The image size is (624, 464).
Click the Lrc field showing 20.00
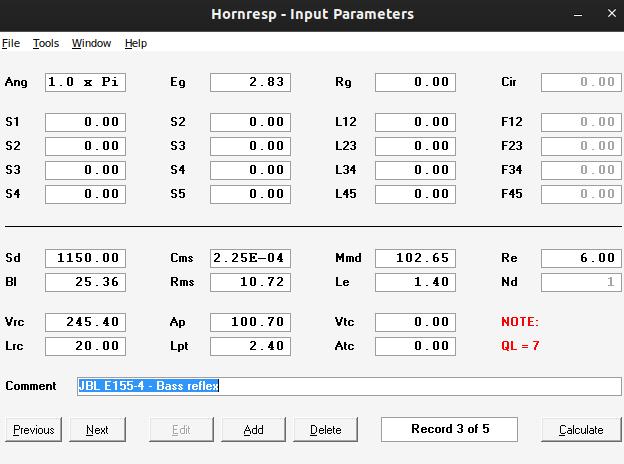[86, 346]
